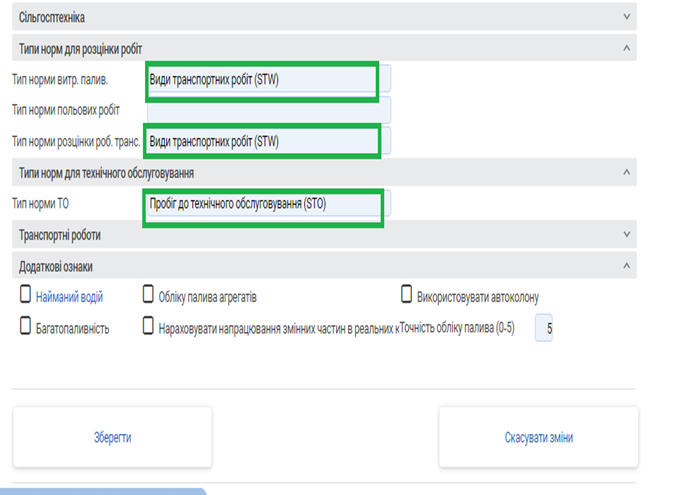Click the blue Найманий водій label link
Image resolution: width=680 pixels, height=495 pixels.
pos(69,297)
